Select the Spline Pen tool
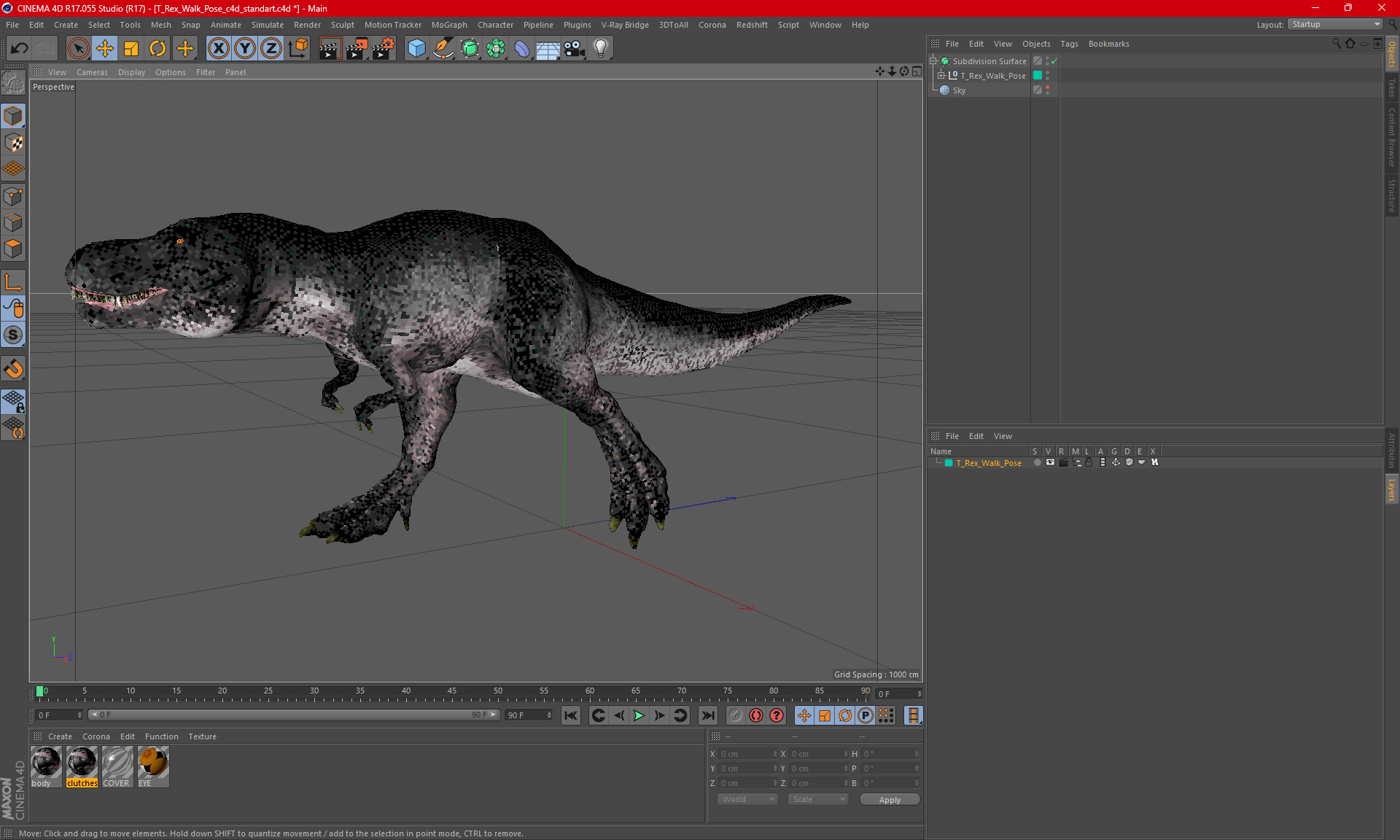Screen dimensions: 1400x840 (x=443, y=49)
